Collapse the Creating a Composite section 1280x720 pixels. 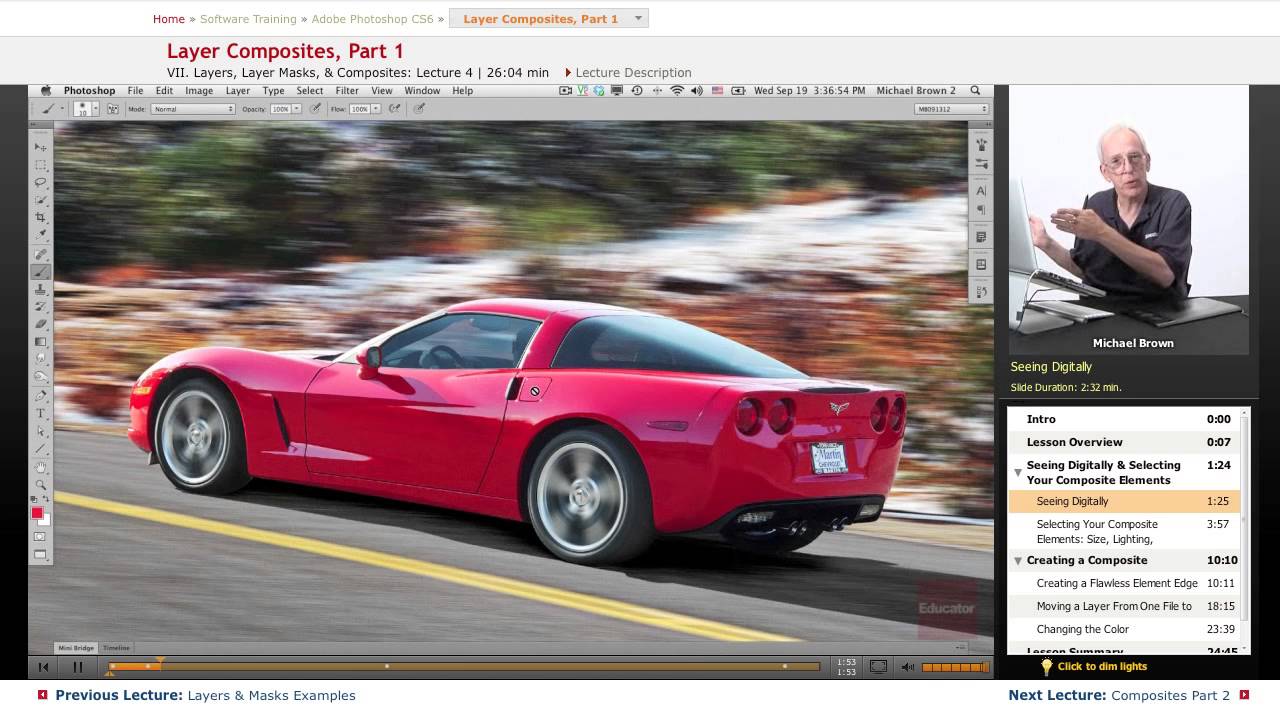pyautogui.click(x=1018, y=561)
